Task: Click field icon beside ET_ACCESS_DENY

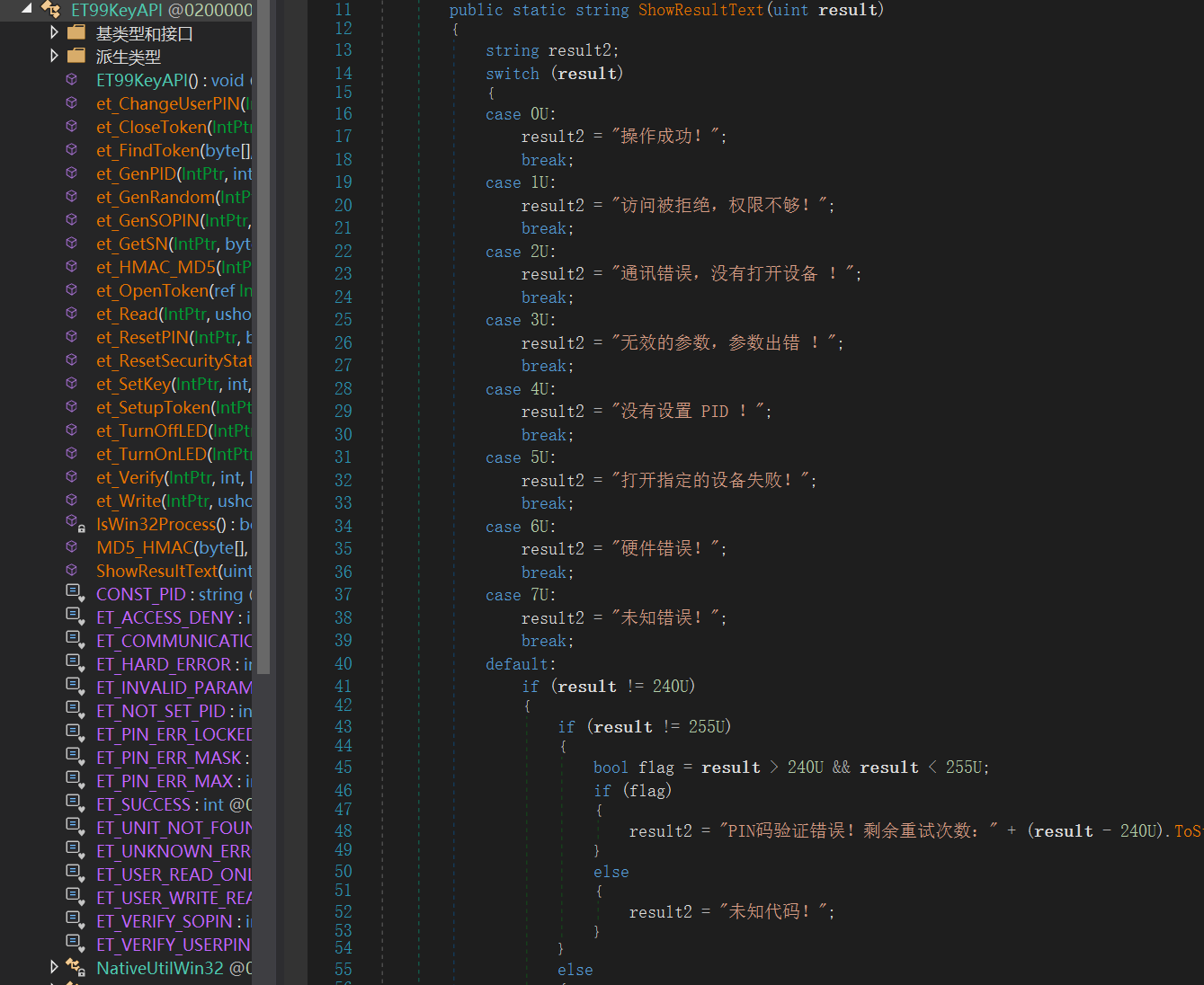Action: click(75, 617)
